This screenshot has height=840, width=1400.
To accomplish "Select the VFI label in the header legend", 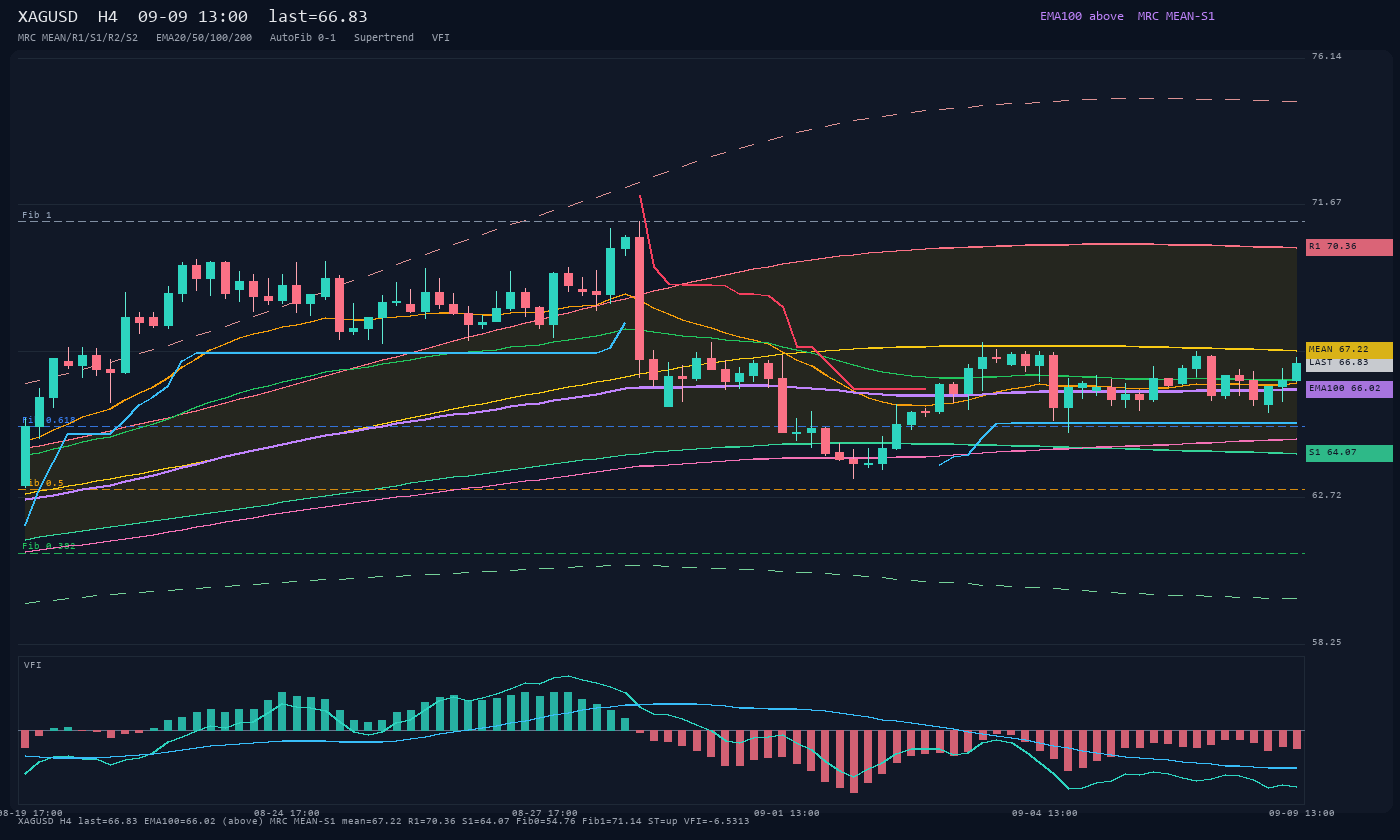I will pyautogui.click(x=441, y=38).
